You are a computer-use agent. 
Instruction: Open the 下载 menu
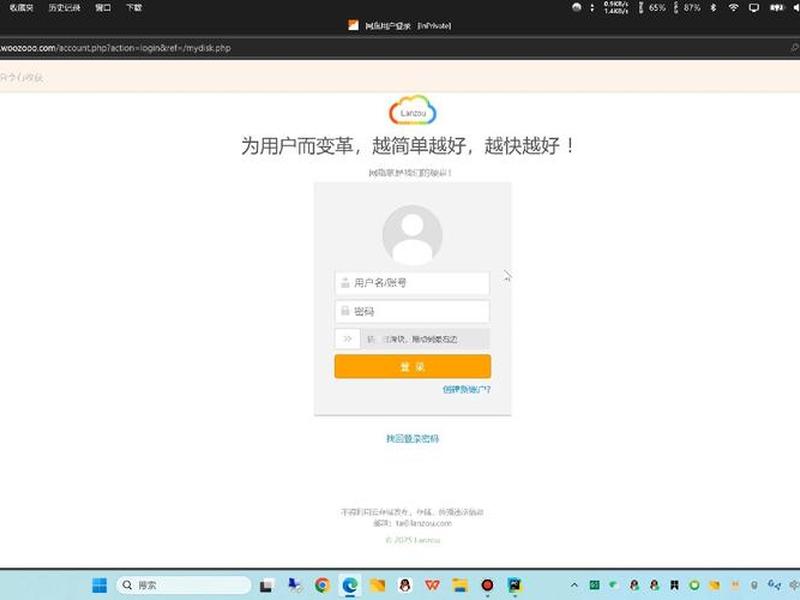[134, 8]
